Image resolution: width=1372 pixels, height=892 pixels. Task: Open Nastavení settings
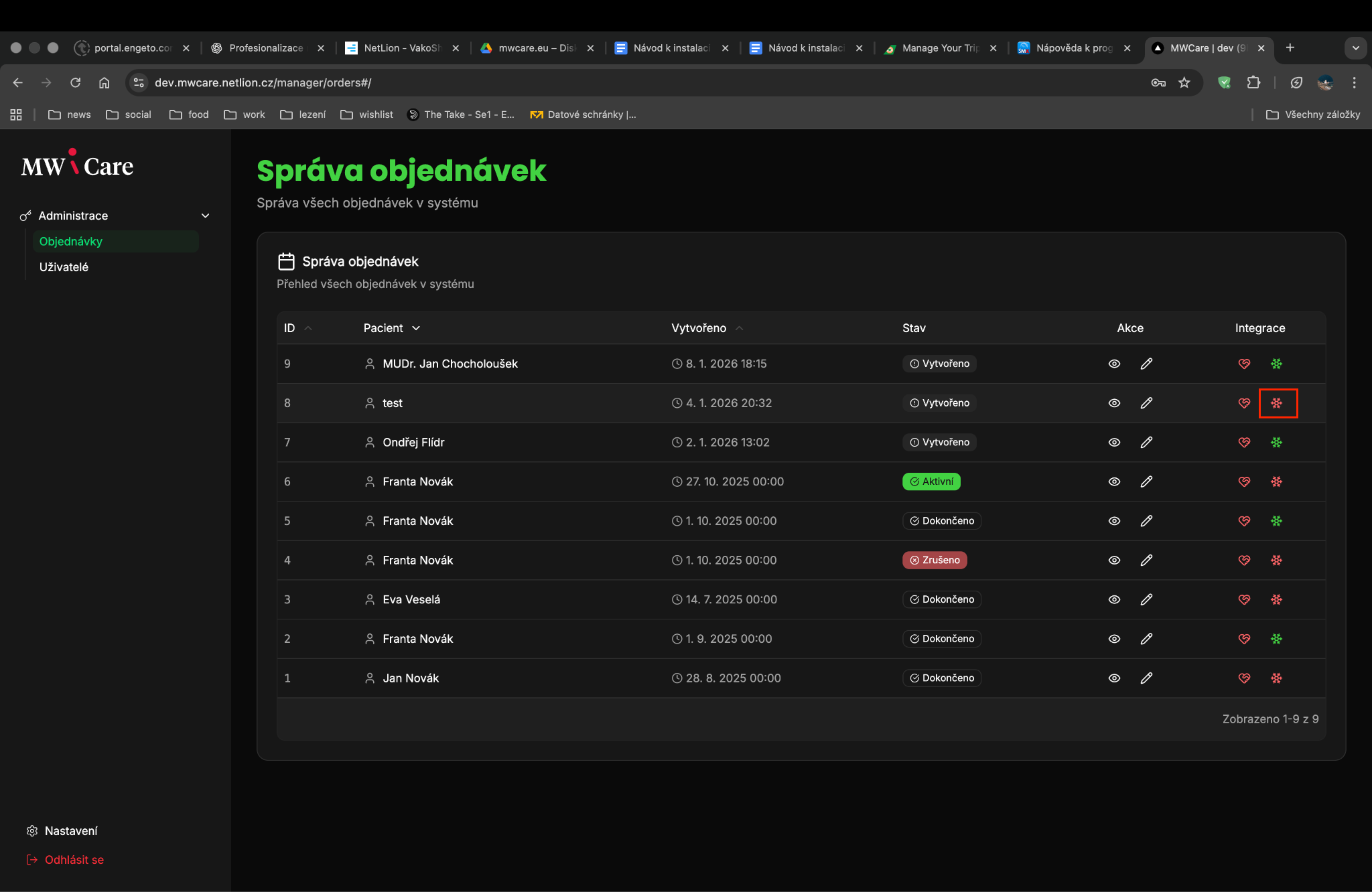tap(70, 831)
